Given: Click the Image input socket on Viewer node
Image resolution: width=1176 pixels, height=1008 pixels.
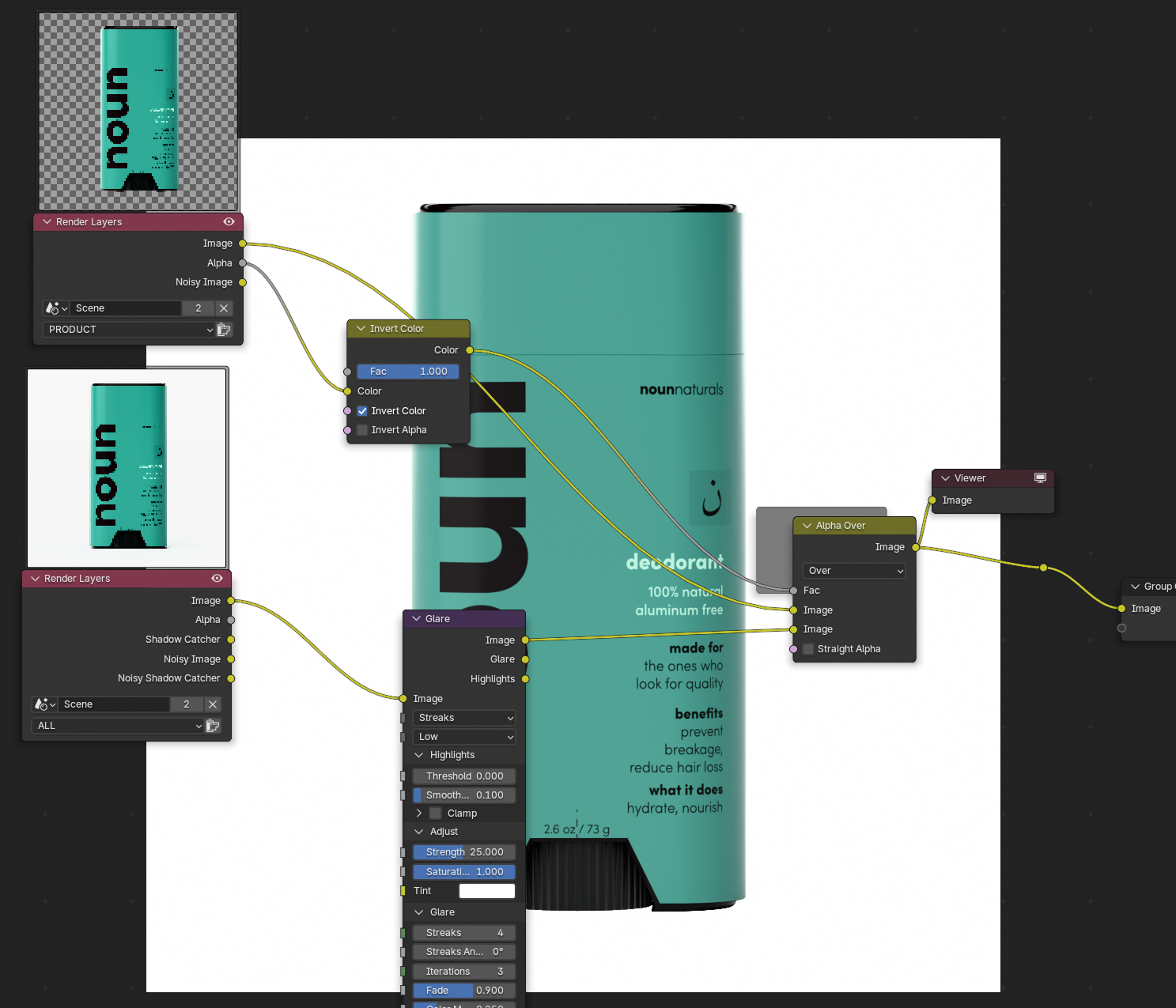Looking at the screenshot, I should click(x=932, y=500).
